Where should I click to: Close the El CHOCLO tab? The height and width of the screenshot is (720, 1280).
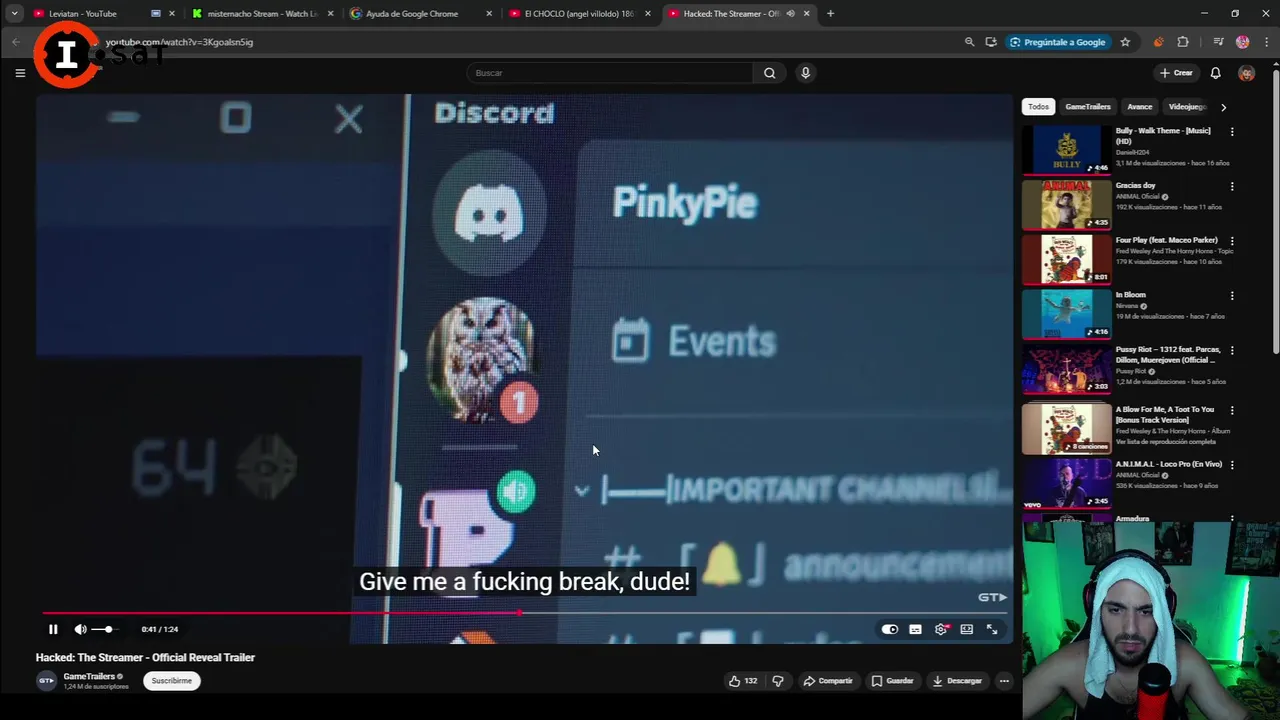point(648,14)
